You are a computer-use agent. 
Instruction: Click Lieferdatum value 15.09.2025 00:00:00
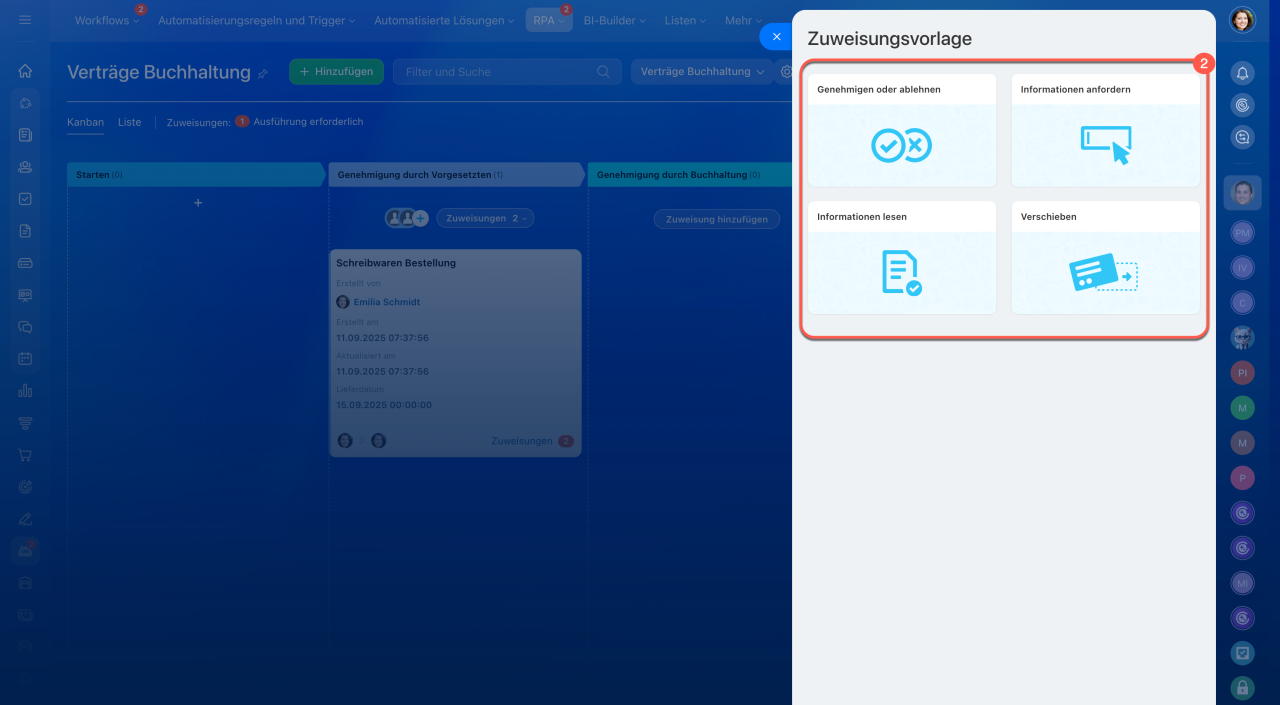(x=384, y=405)
